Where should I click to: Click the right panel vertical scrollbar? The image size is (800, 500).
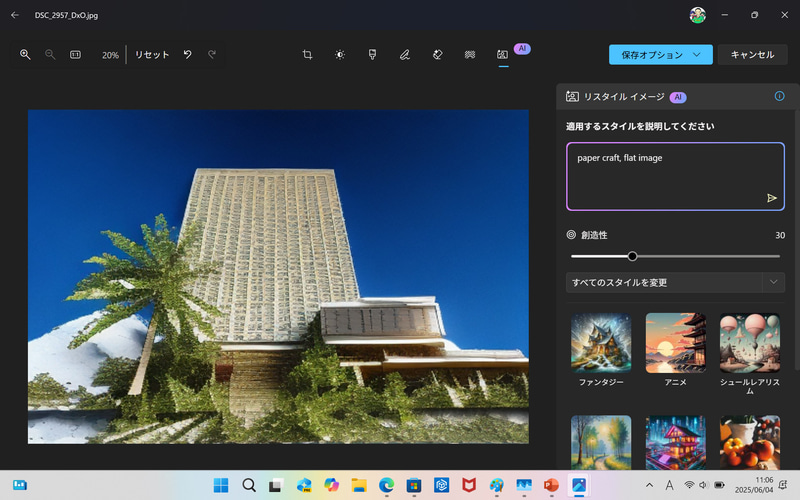[x=796, y=240]
